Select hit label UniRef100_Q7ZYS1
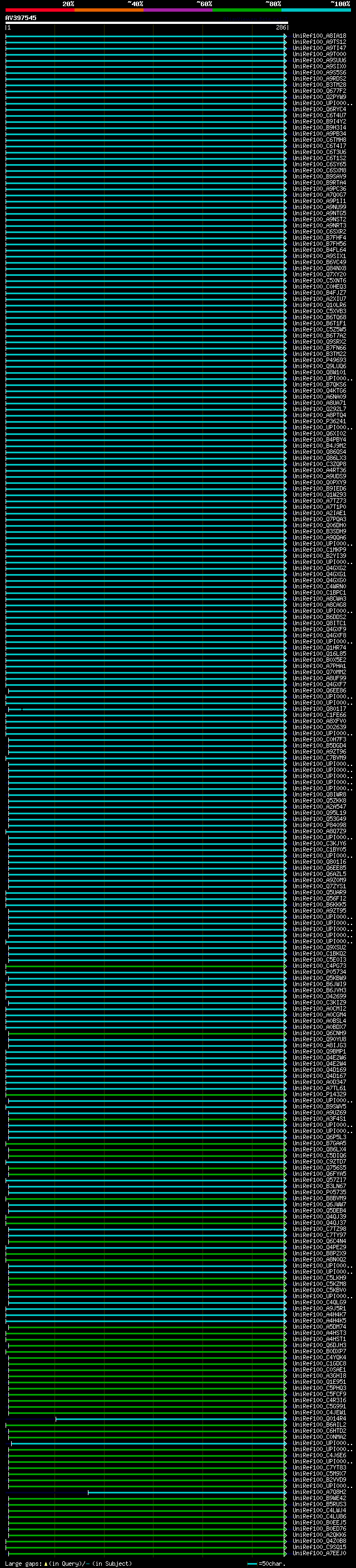 click(319, 886)
